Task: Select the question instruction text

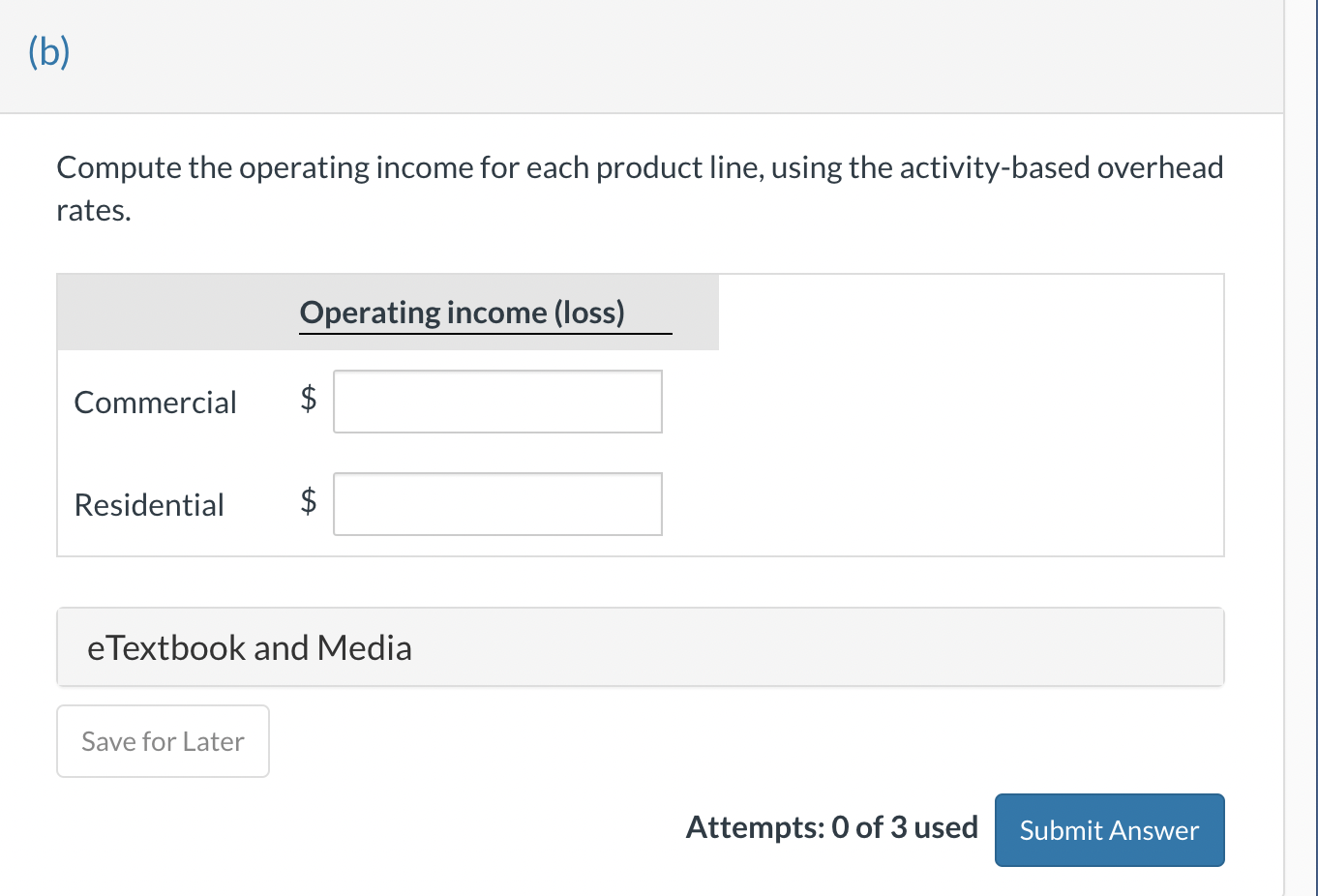Action: (x=639, y=188)
